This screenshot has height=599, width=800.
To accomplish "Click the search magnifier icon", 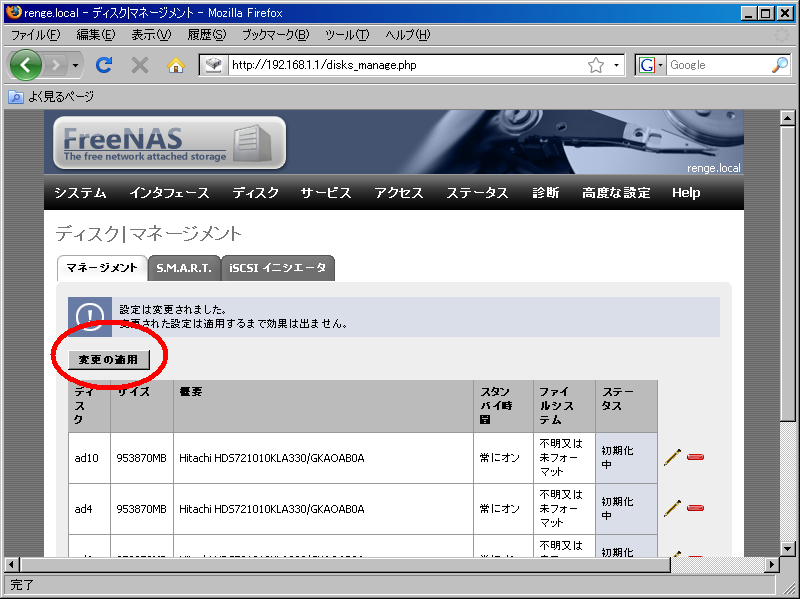I will tap(780, 65).
